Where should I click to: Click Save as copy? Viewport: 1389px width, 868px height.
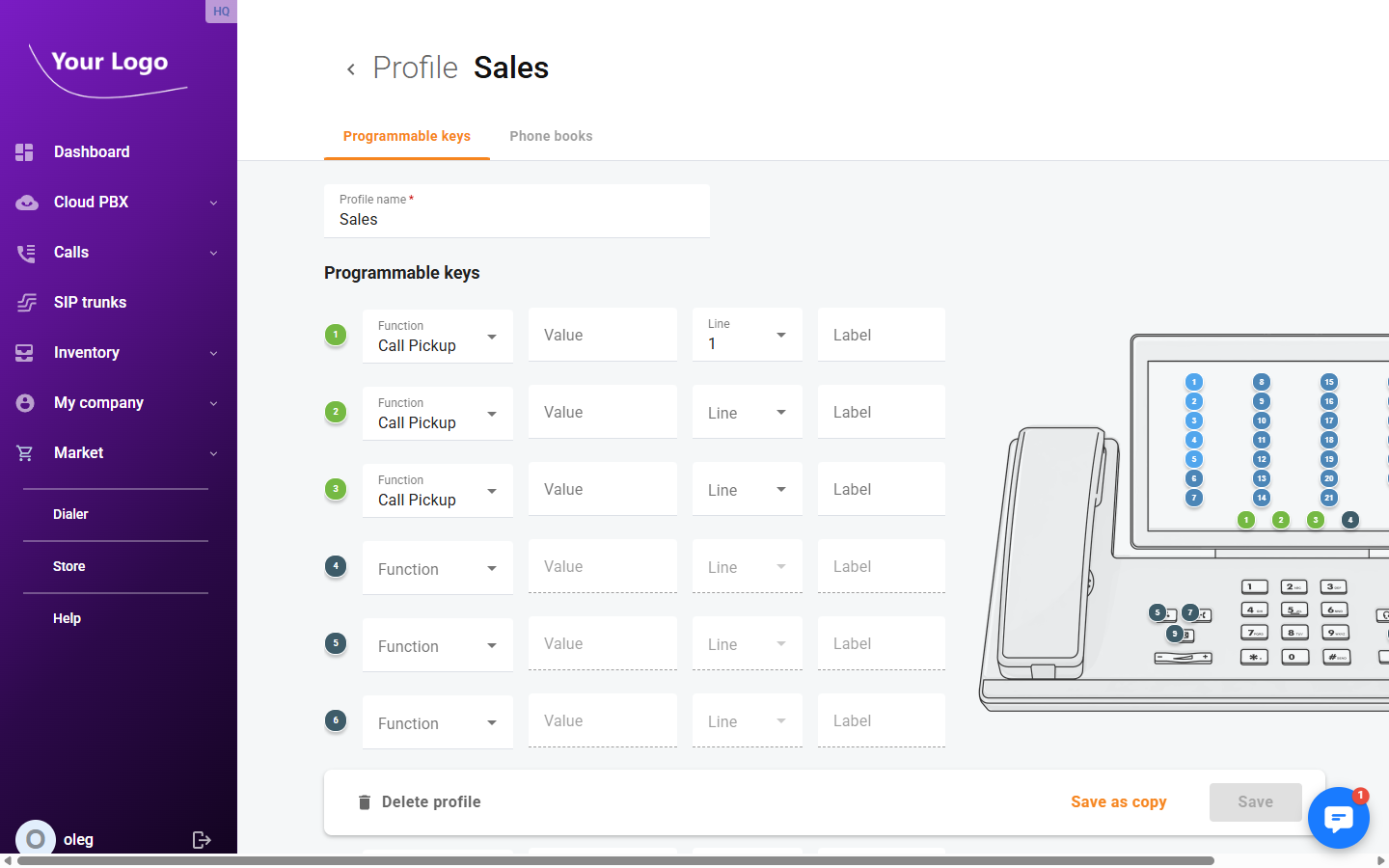pos(1118,802)
